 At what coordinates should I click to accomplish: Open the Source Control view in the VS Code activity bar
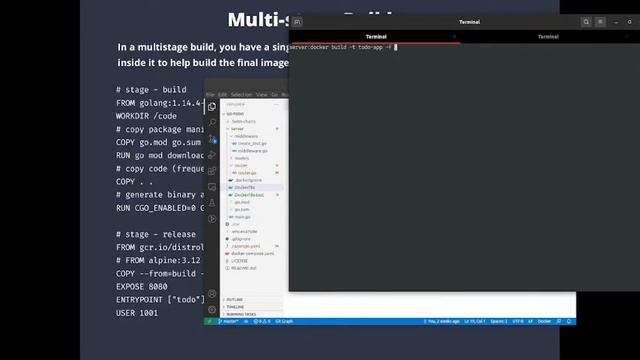(212, 139)
